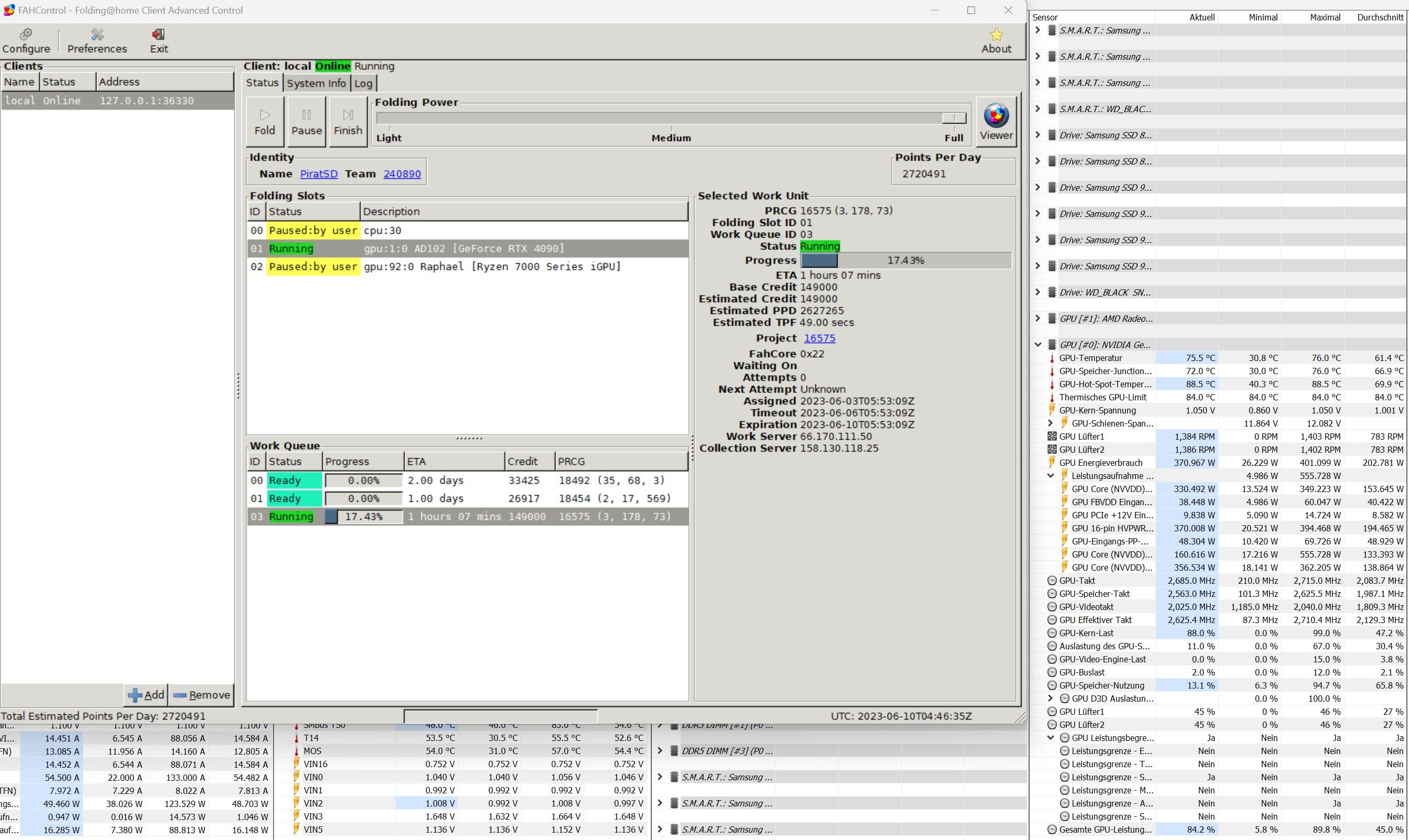Image resolution: width=1409 pixels, height=840 pixels.
Task: Sort Folding Slots by Description column
Action: coord(524,212)
